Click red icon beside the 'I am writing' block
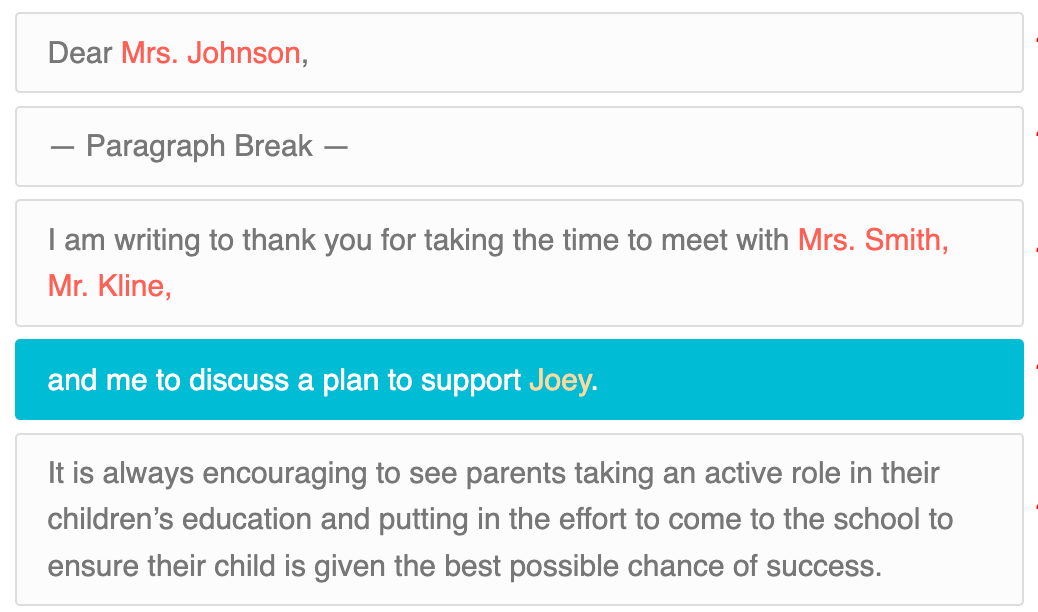This screenshot has height=612, width=1038. (1035, 250)
